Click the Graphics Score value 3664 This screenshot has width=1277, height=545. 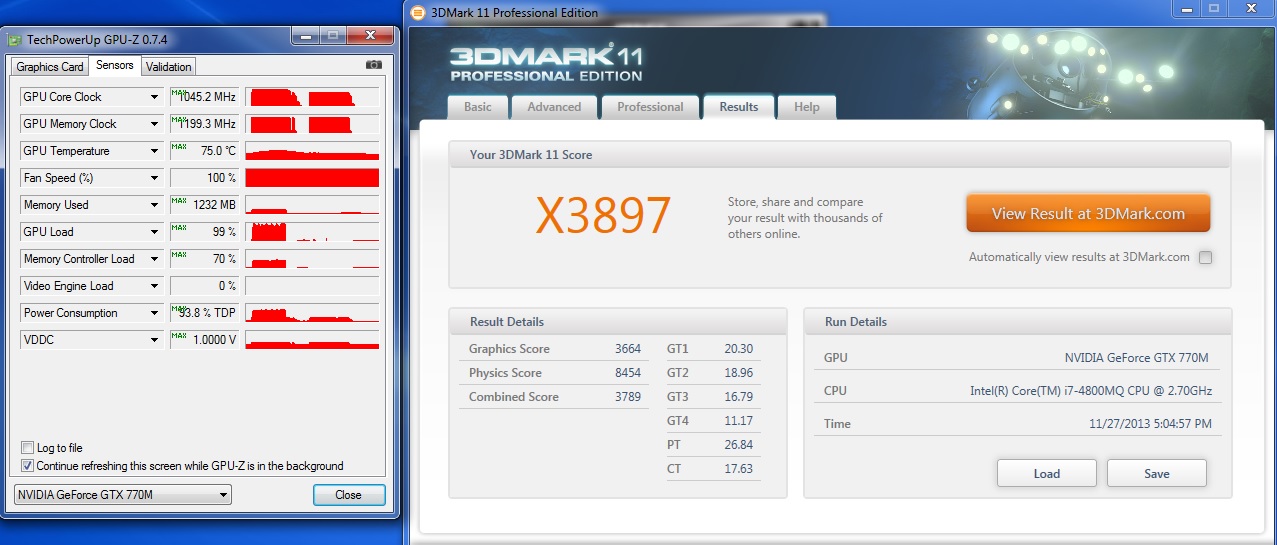(628, 349)
